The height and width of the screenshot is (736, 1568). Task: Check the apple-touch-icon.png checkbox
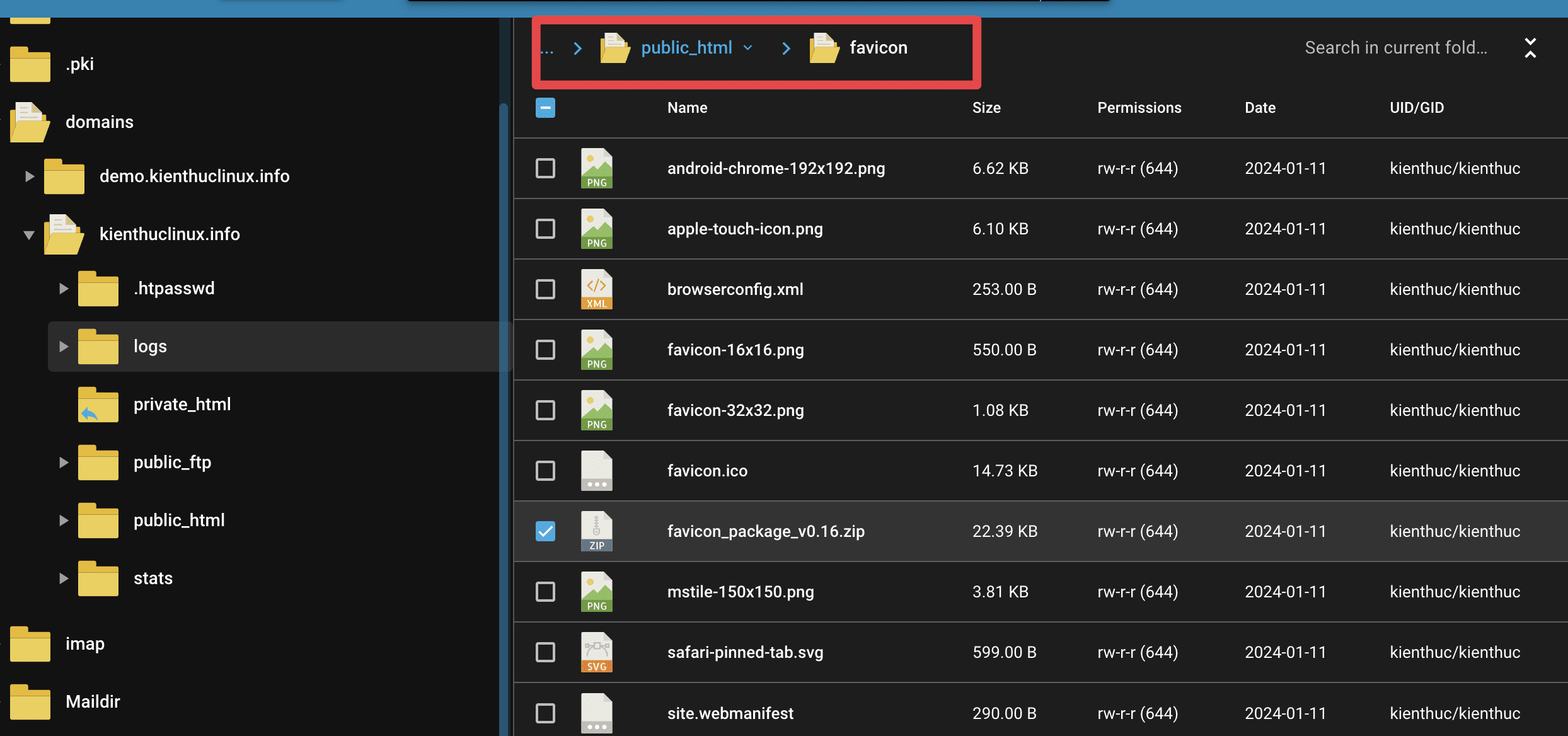pos(545,229)
